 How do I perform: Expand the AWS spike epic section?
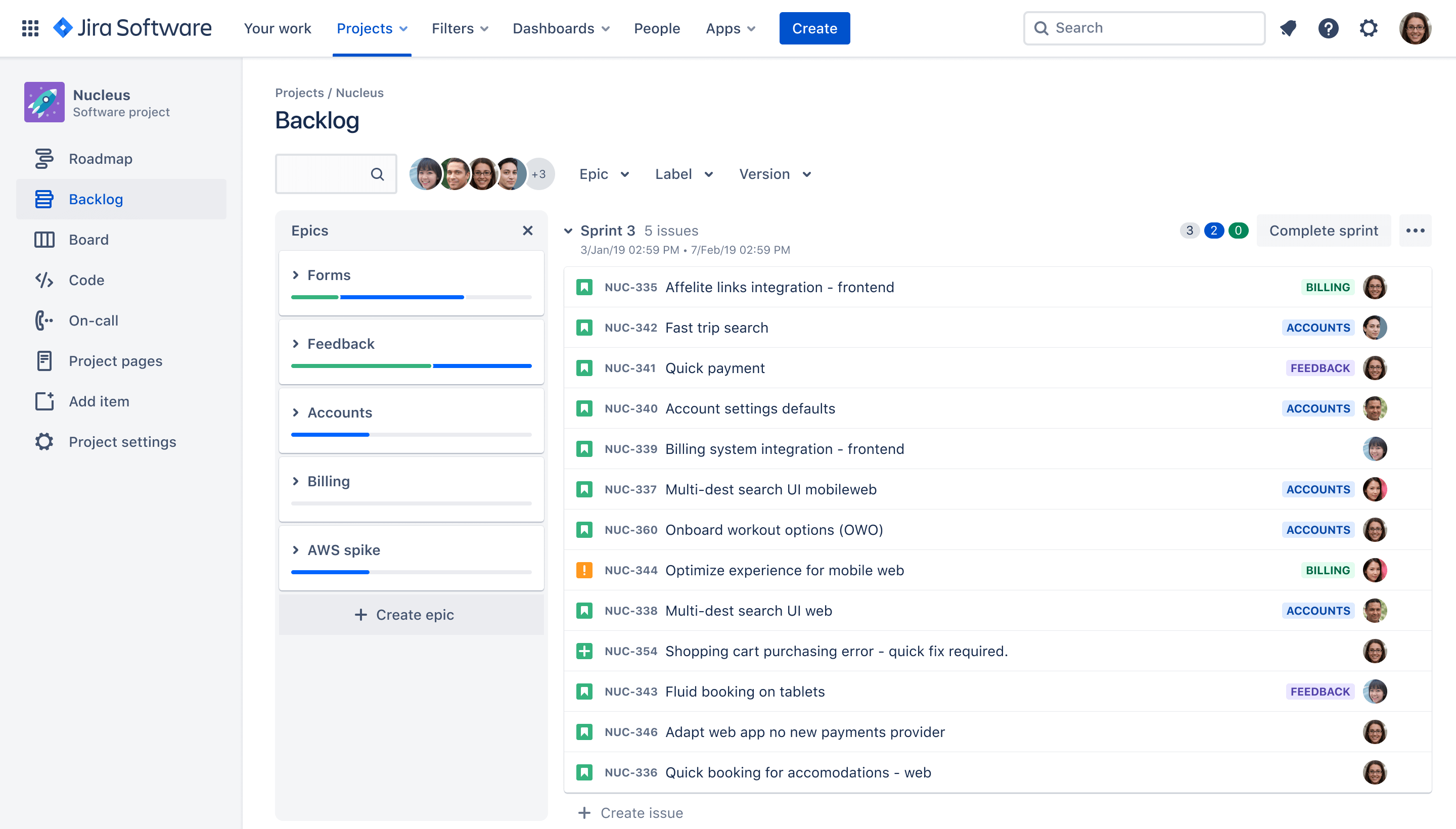tap(296, 549)
